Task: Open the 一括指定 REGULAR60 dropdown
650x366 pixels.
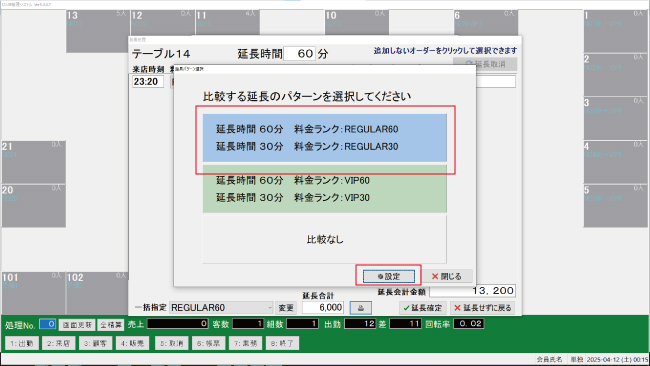Action: point(221,308)
